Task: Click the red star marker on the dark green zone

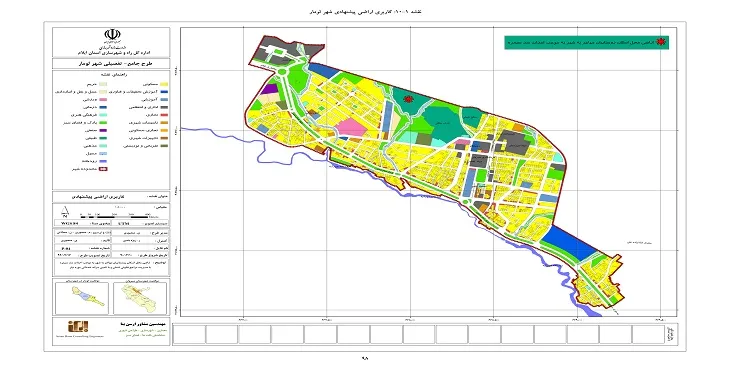Action: point(409,99)
